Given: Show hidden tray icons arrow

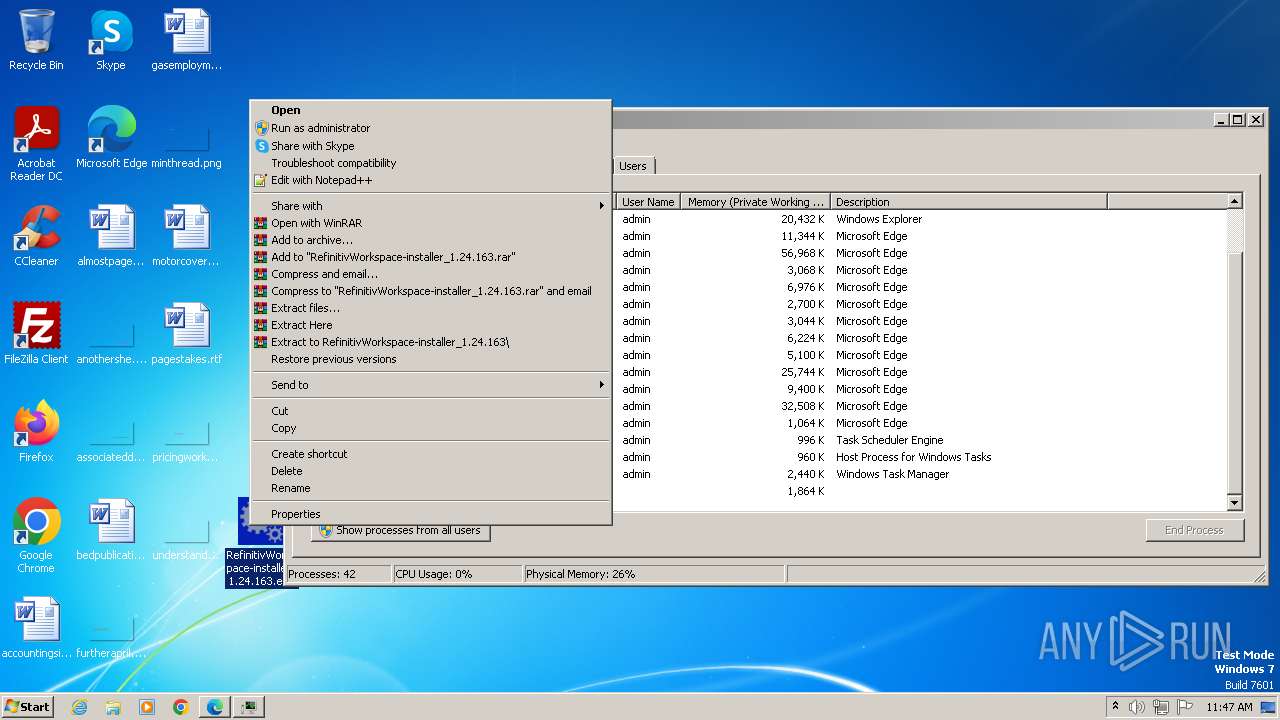Looking at the screenshot, I should coord(1116,707).
